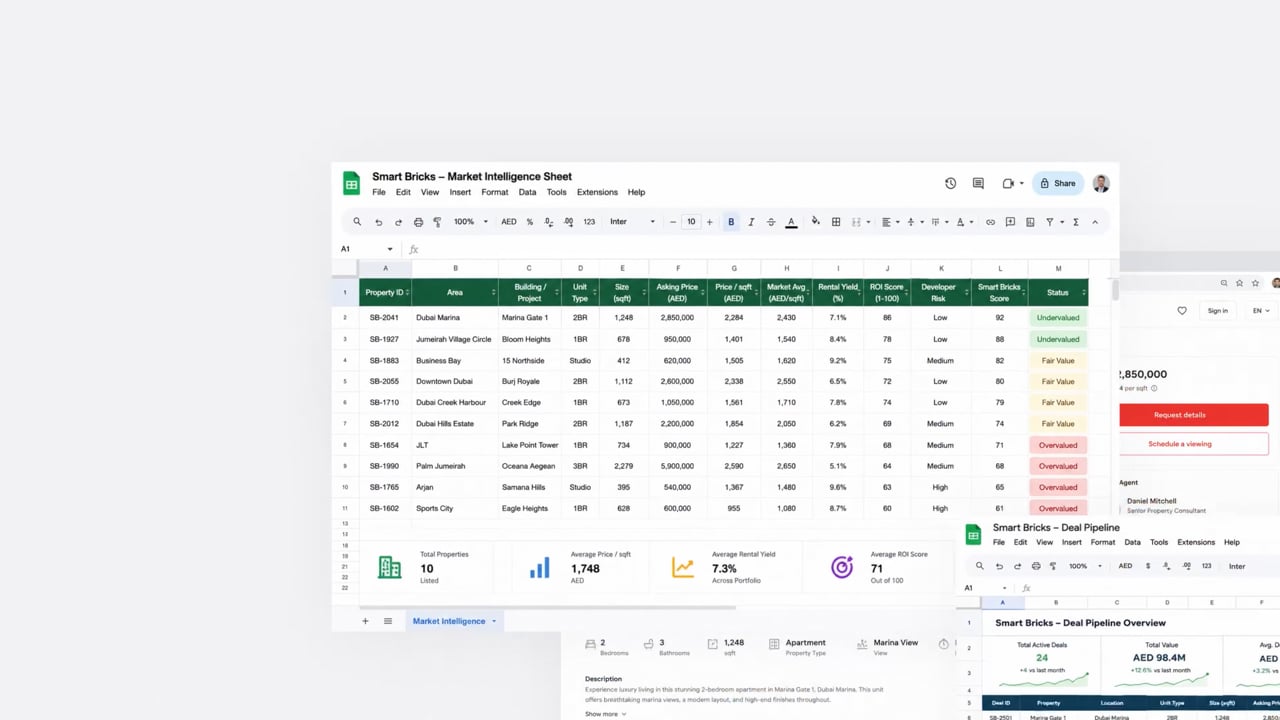Open version history in Market Intelligence Sheet
Screen dimensions: 1280x720
pyautogui.click(x=950, y=183)
